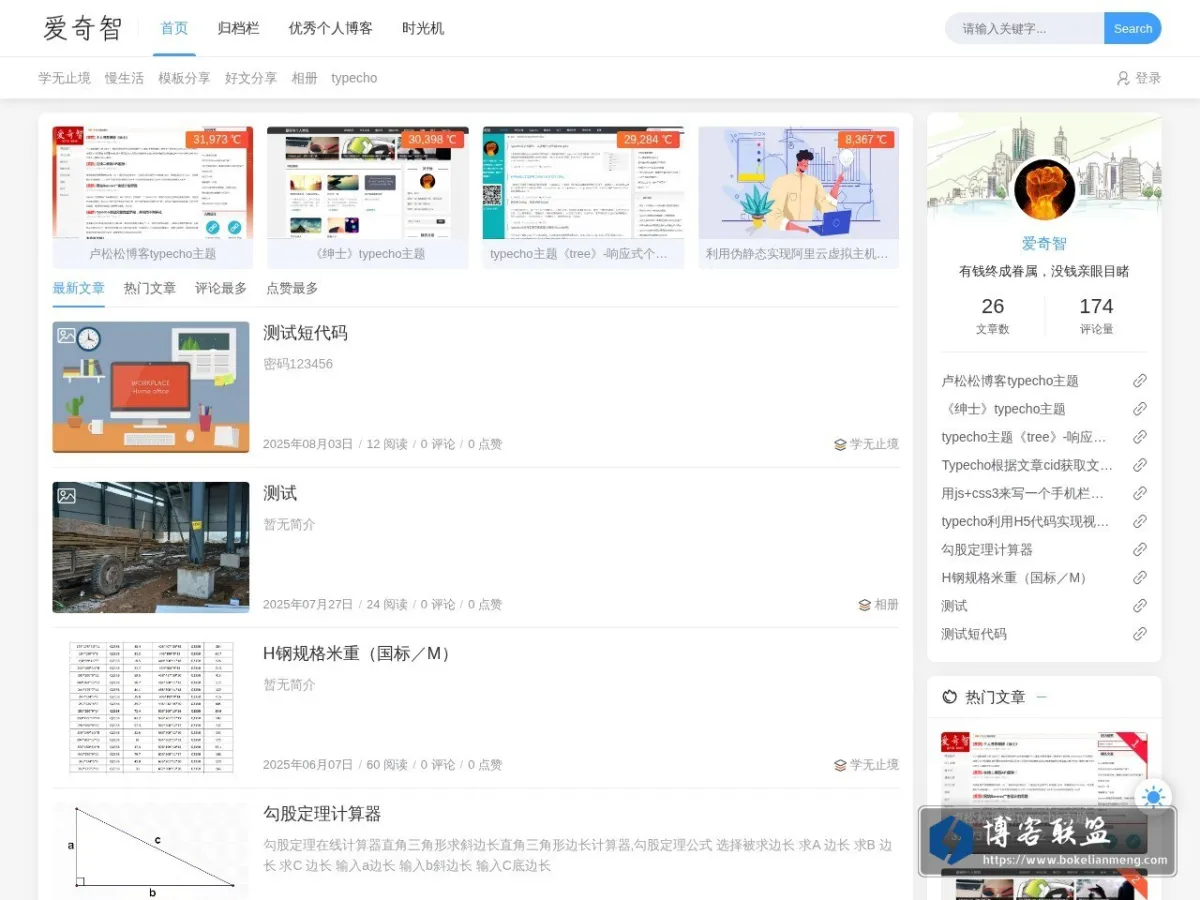
Task: Click the login user icon
Action: tap(1123, 78)
